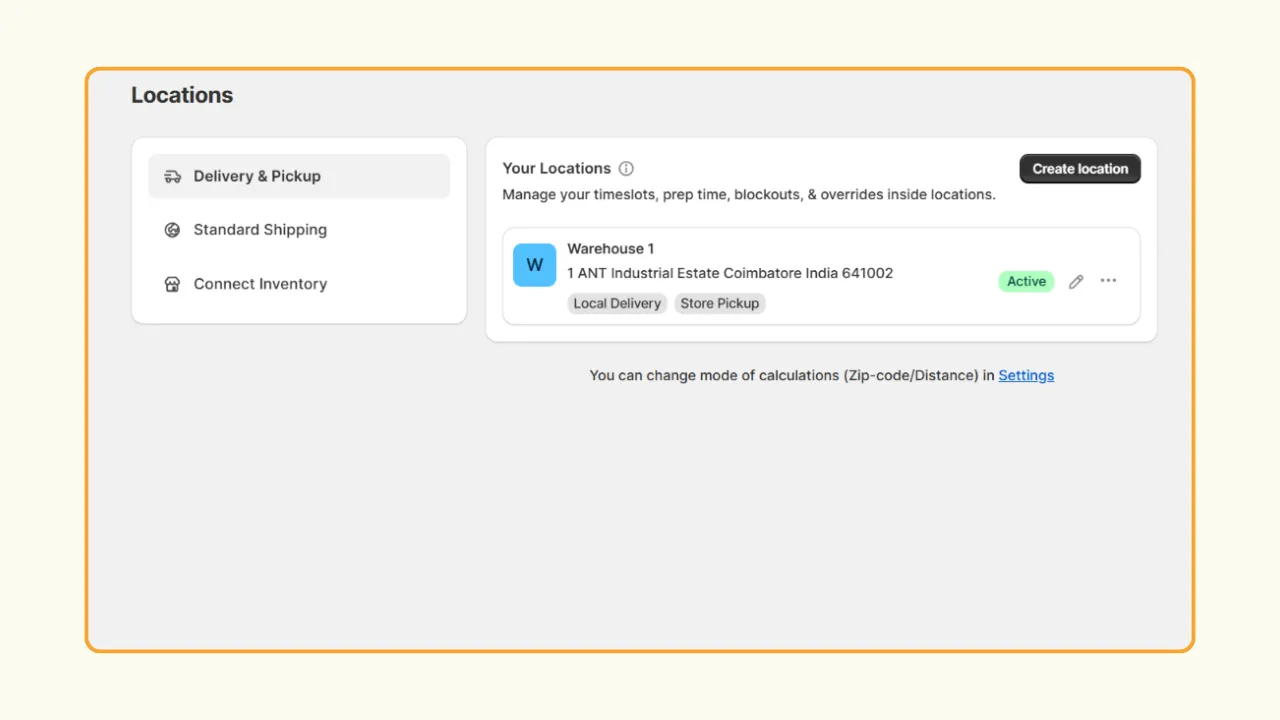Click the 'Locations' page title

(x=182, y=95)
